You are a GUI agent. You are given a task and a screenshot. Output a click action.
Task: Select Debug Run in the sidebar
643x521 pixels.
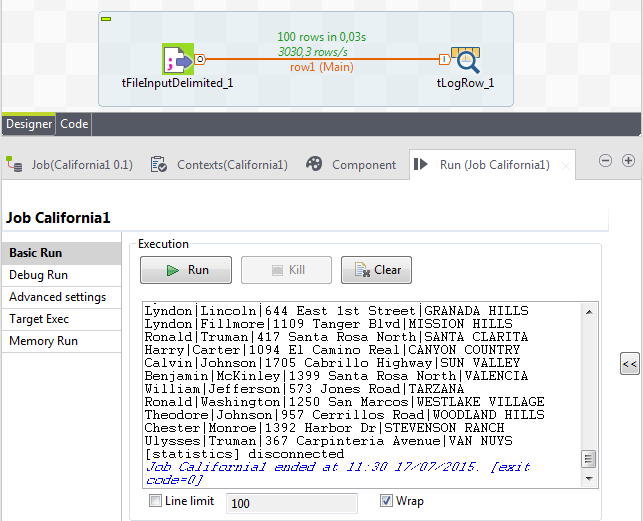(x=62, y=275)
